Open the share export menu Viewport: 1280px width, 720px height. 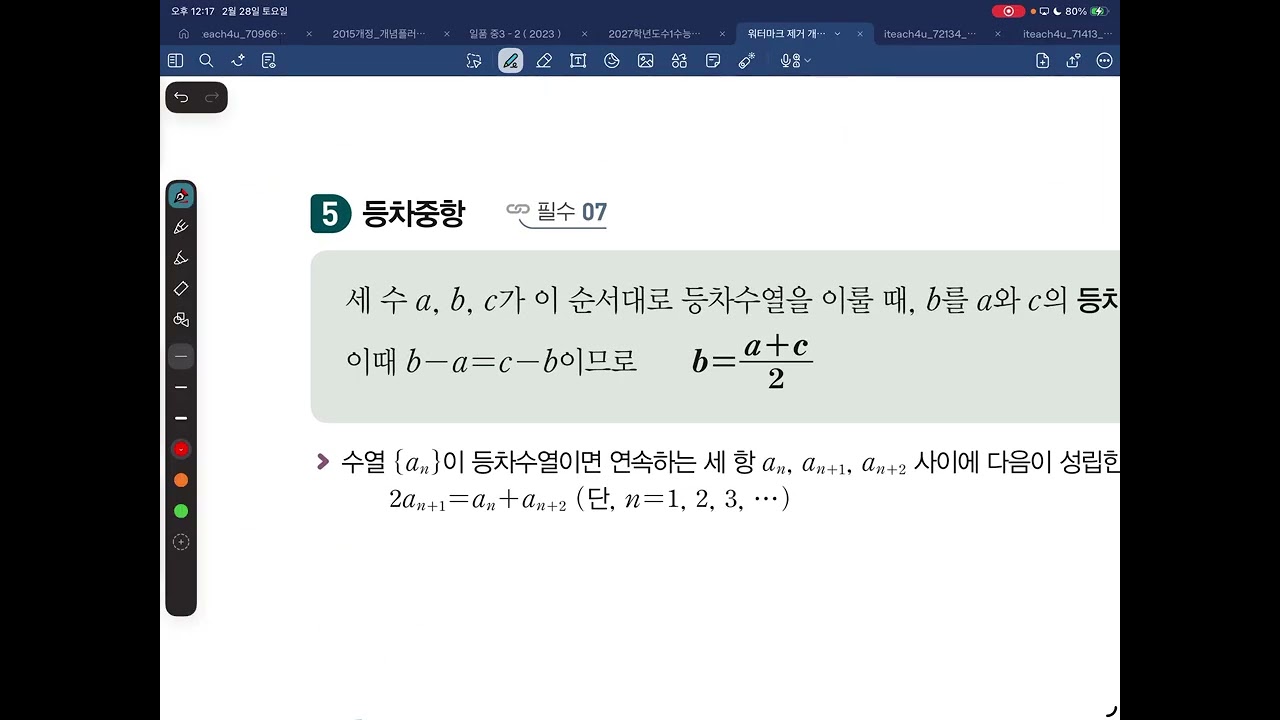1073,61
